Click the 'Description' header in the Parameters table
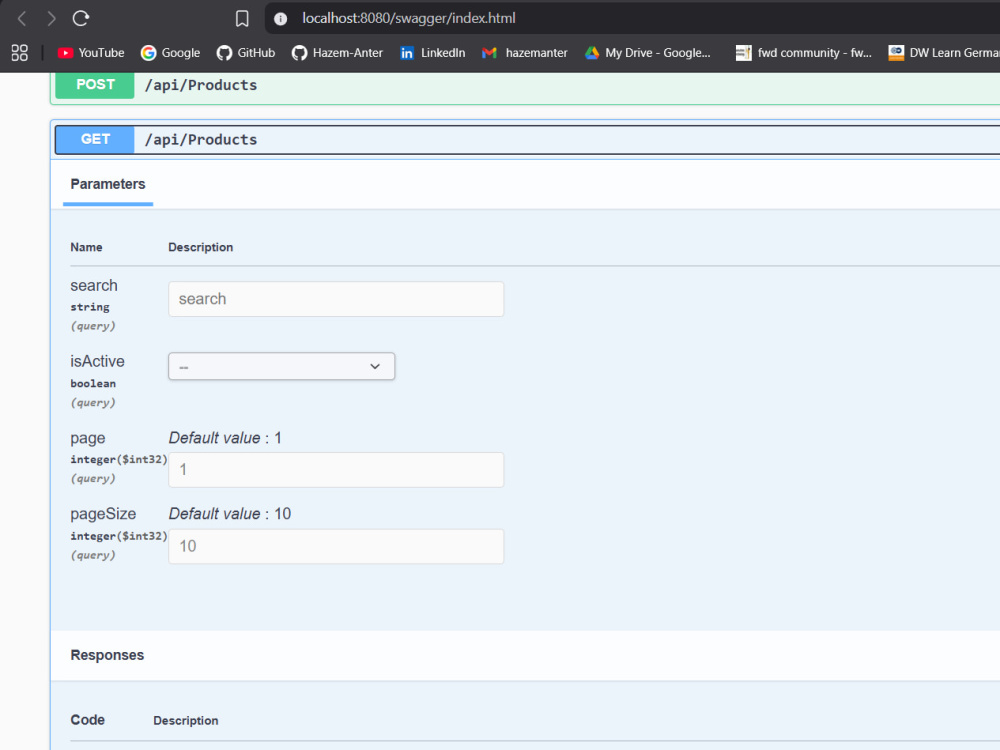 (x=200, y=247)
